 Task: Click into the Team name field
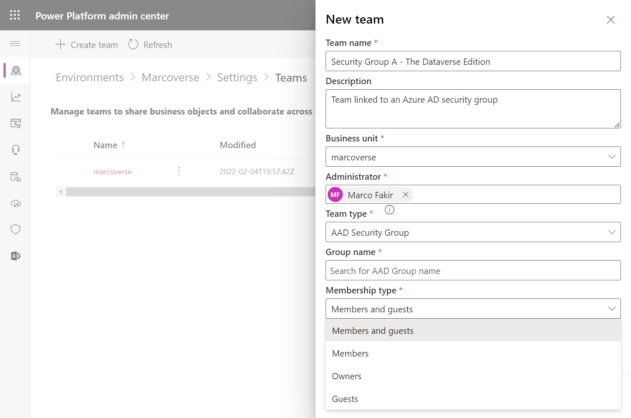tap(473, 61)
